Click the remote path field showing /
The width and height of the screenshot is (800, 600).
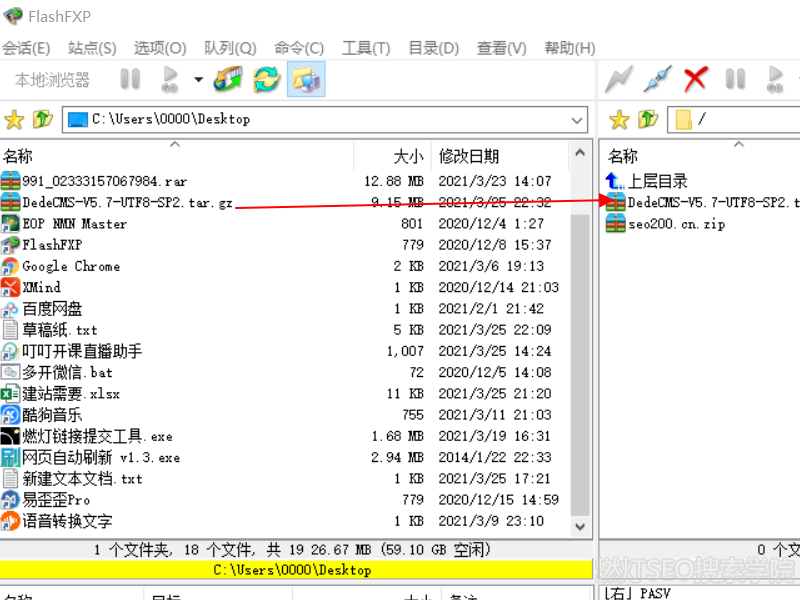click(735, 120)
